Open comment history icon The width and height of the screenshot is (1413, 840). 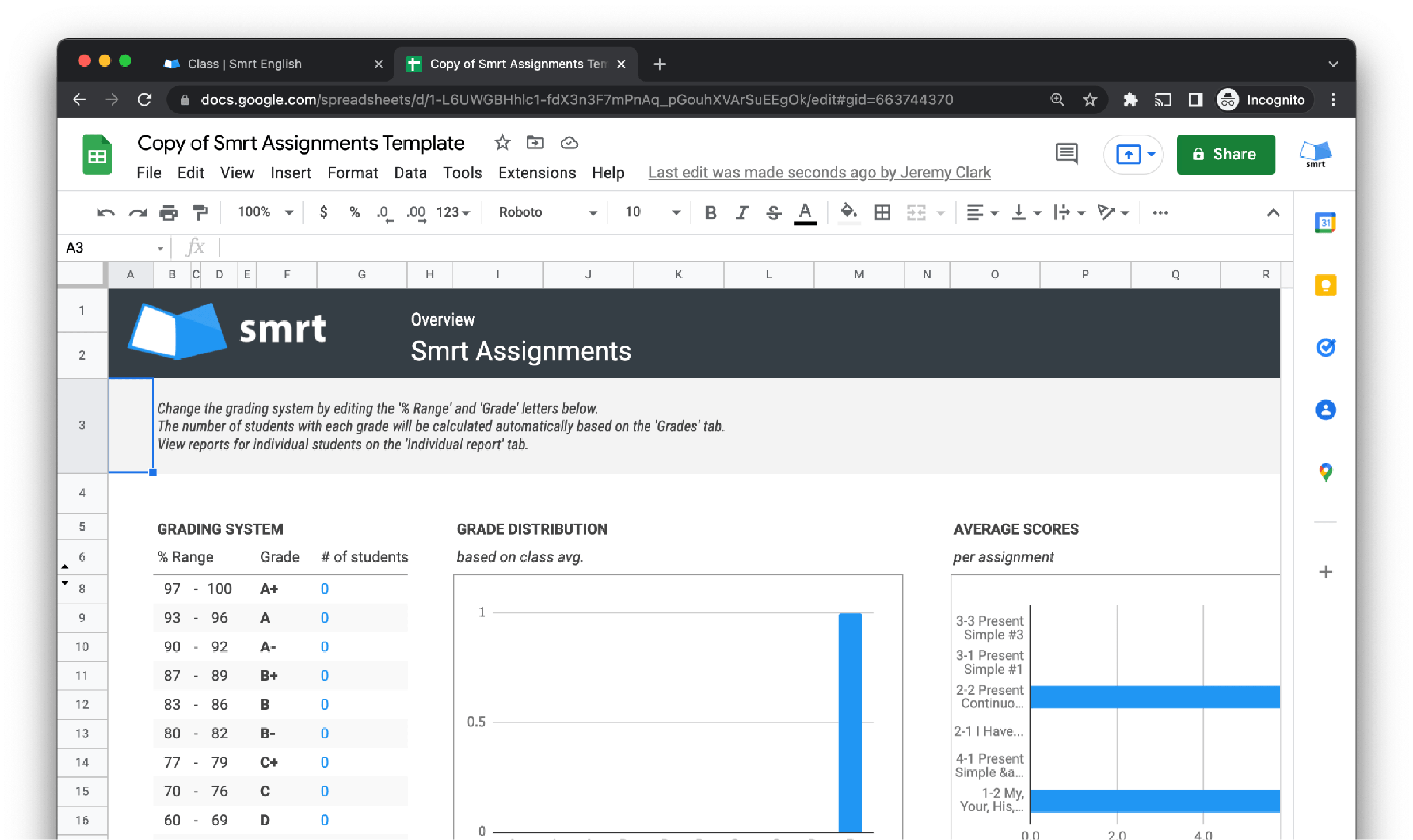1066,154
